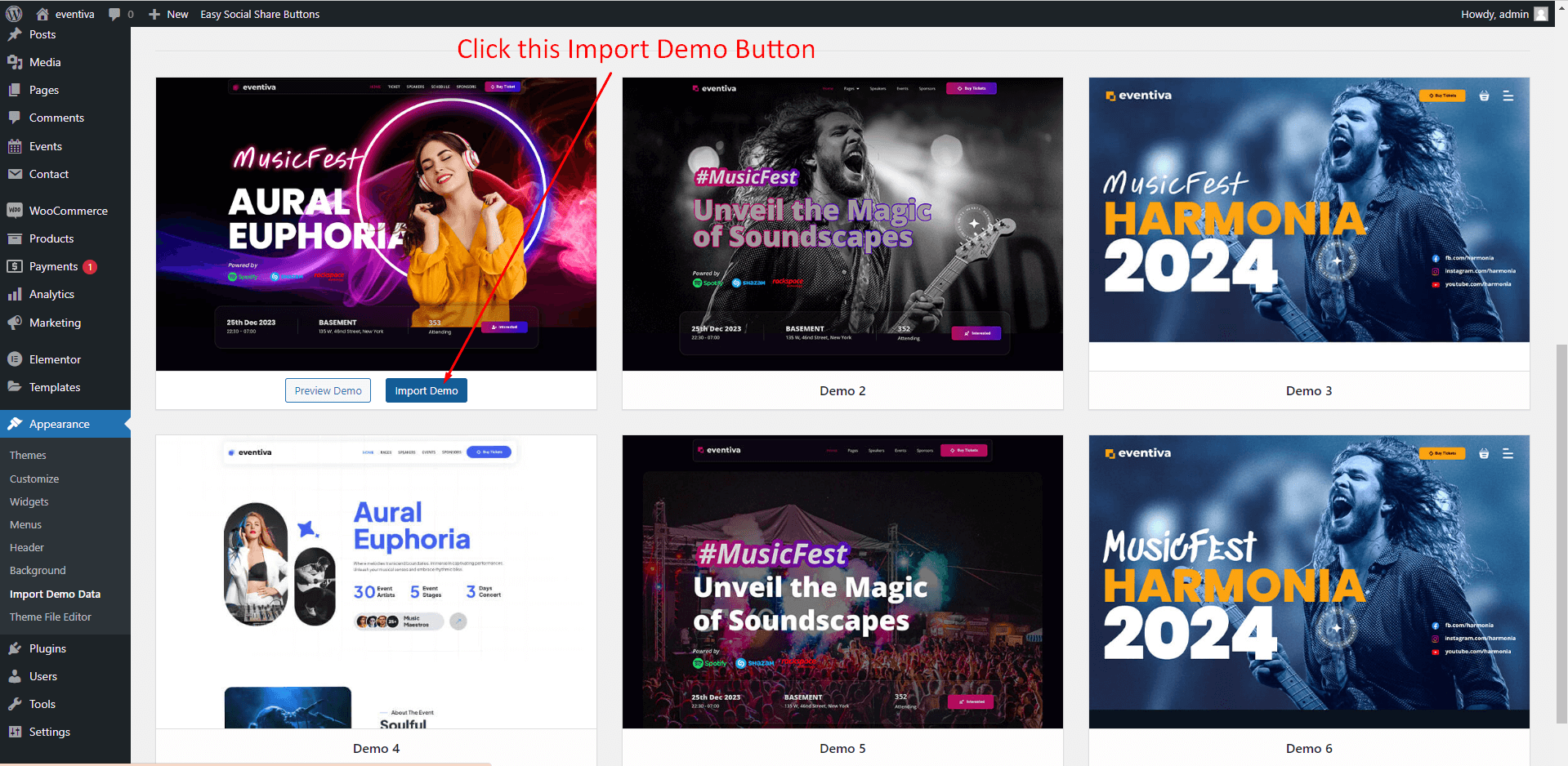Select the Demo 5 thumbnail

(842, 581)
